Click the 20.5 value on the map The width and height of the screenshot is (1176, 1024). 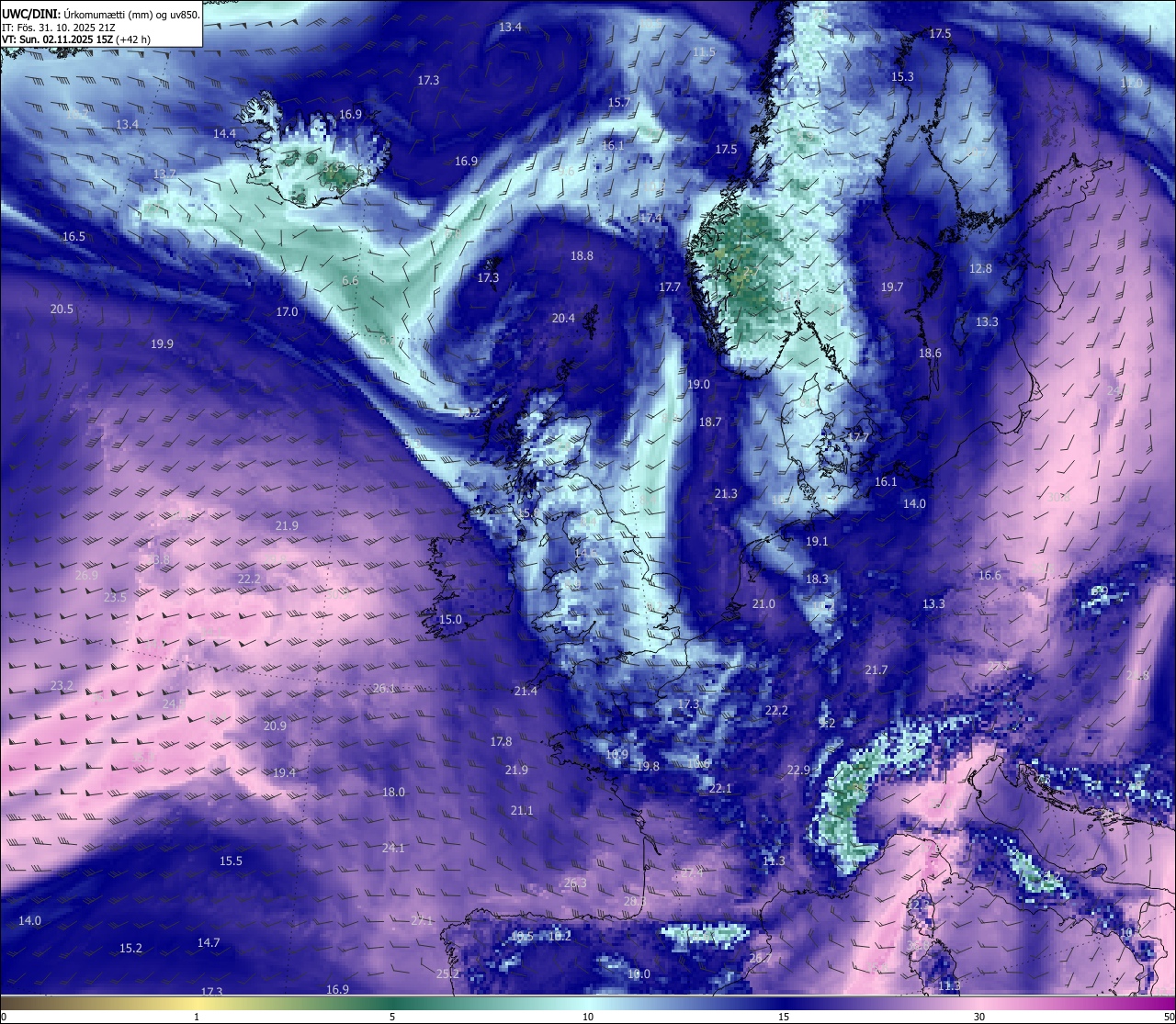(62, 309)
